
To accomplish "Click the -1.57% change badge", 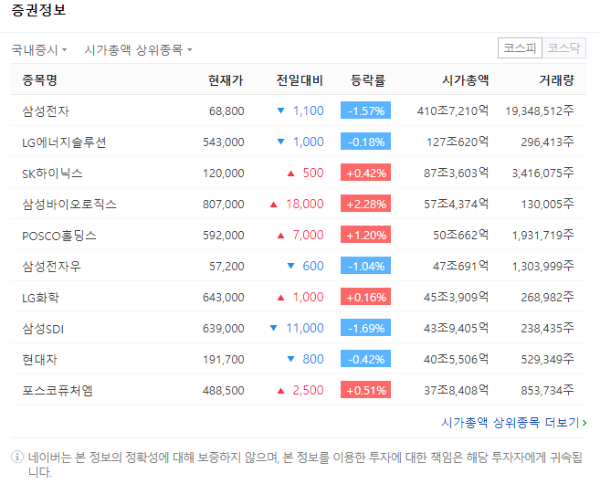I will click(366, 110).
